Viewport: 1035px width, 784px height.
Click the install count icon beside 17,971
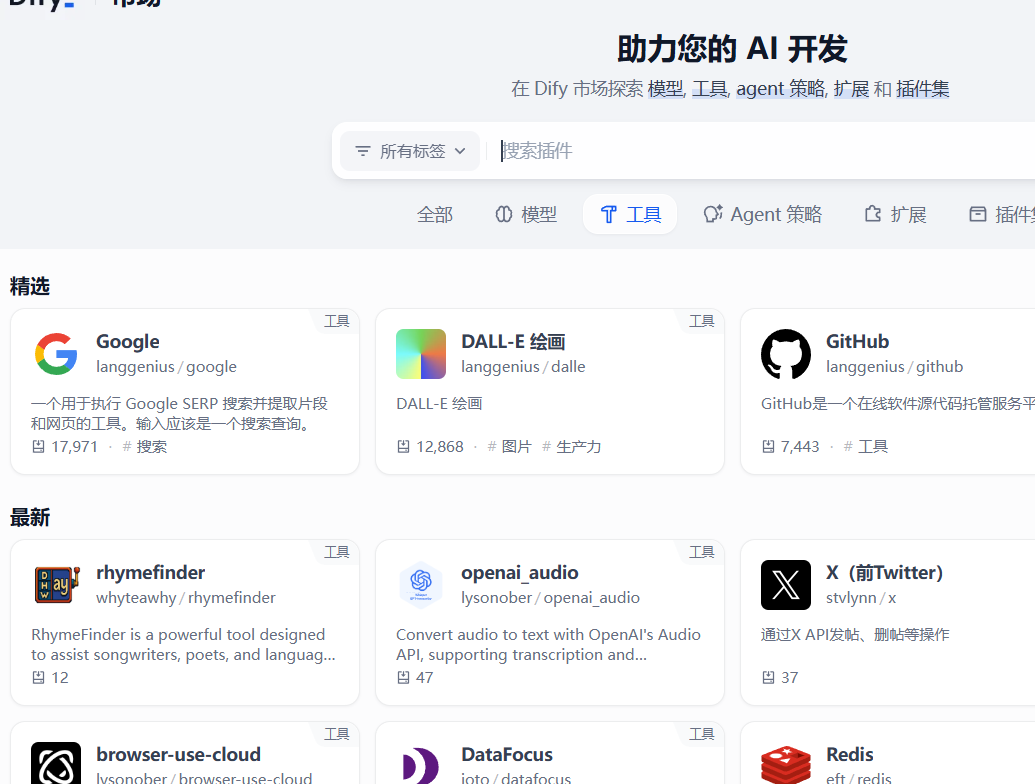38,447
